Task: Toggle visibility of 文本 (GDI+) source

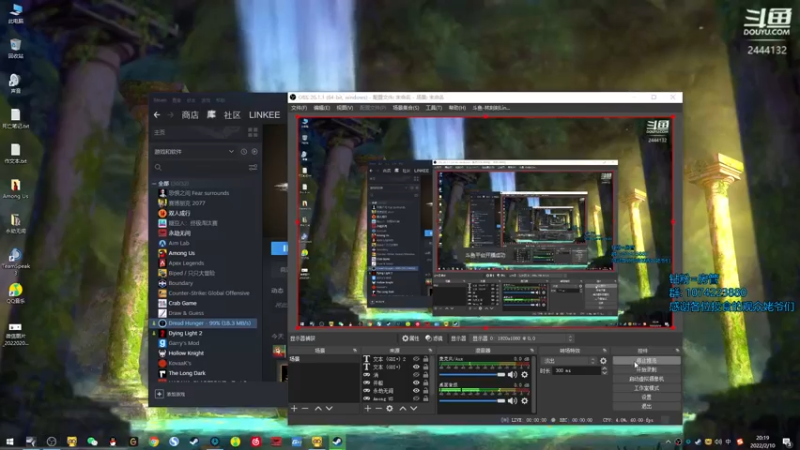Action: click(416, 367)
